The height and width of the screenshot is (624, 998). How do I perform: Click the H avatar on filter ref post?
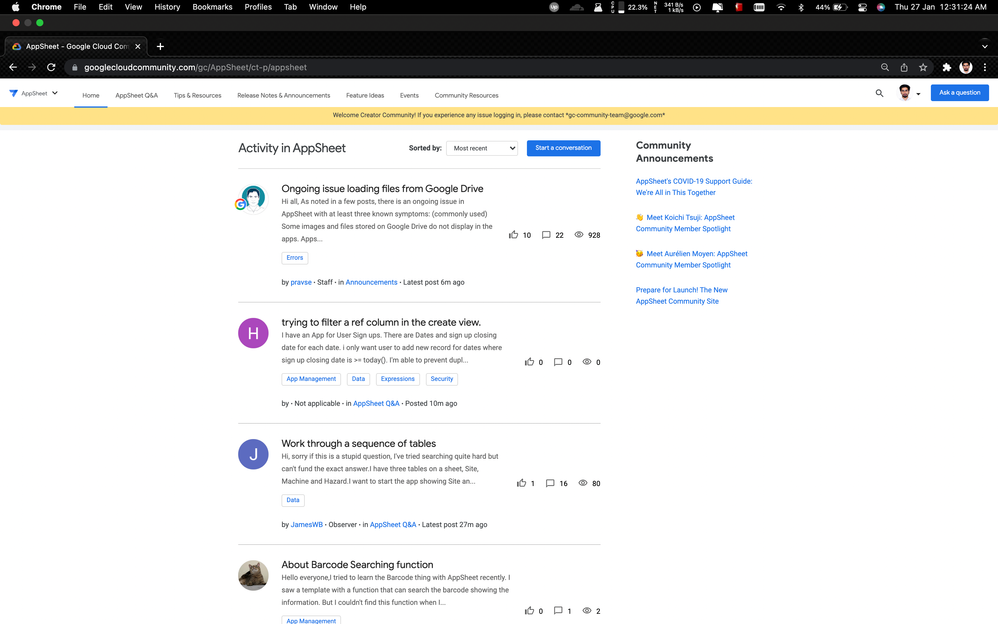point(253,333)
